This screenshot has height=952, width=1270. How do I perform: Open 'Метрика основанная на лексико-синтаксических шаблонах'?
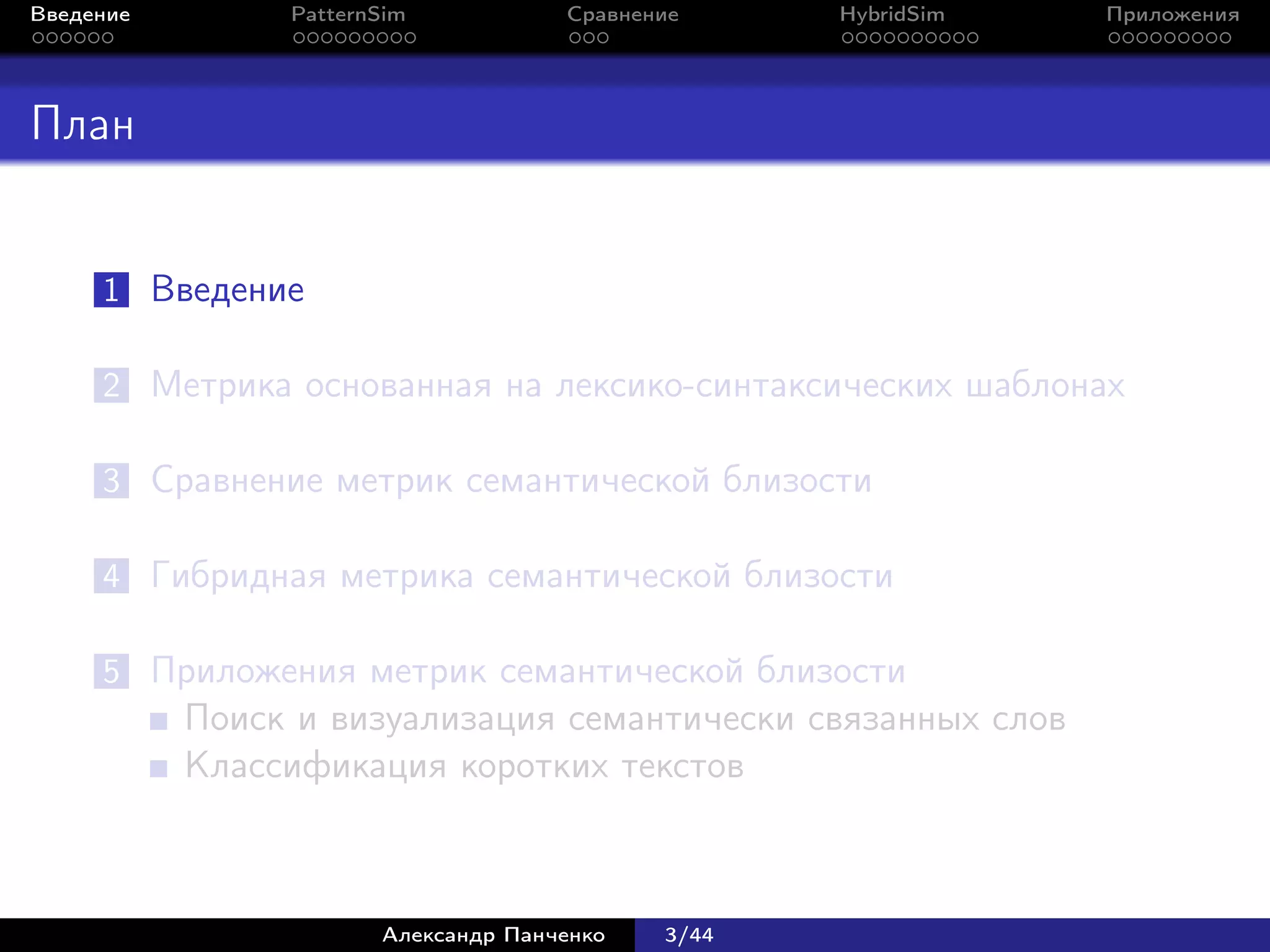pyautogui.click(x=638, y=385)
